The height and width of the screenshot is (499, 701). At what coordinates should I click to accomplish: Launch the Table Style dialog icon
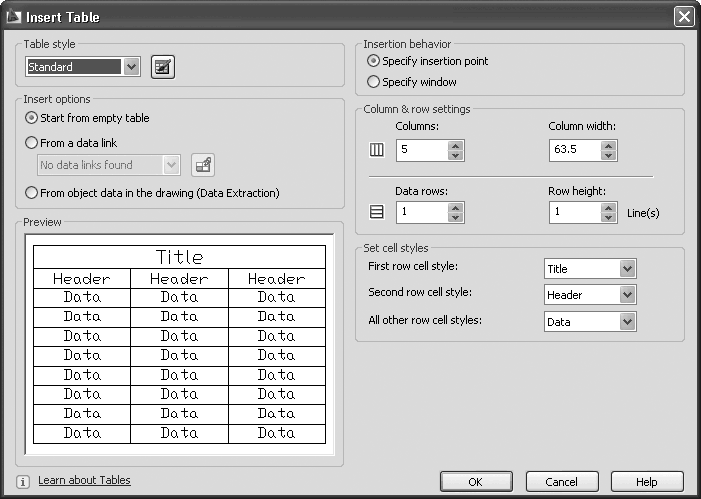point(162,67)
